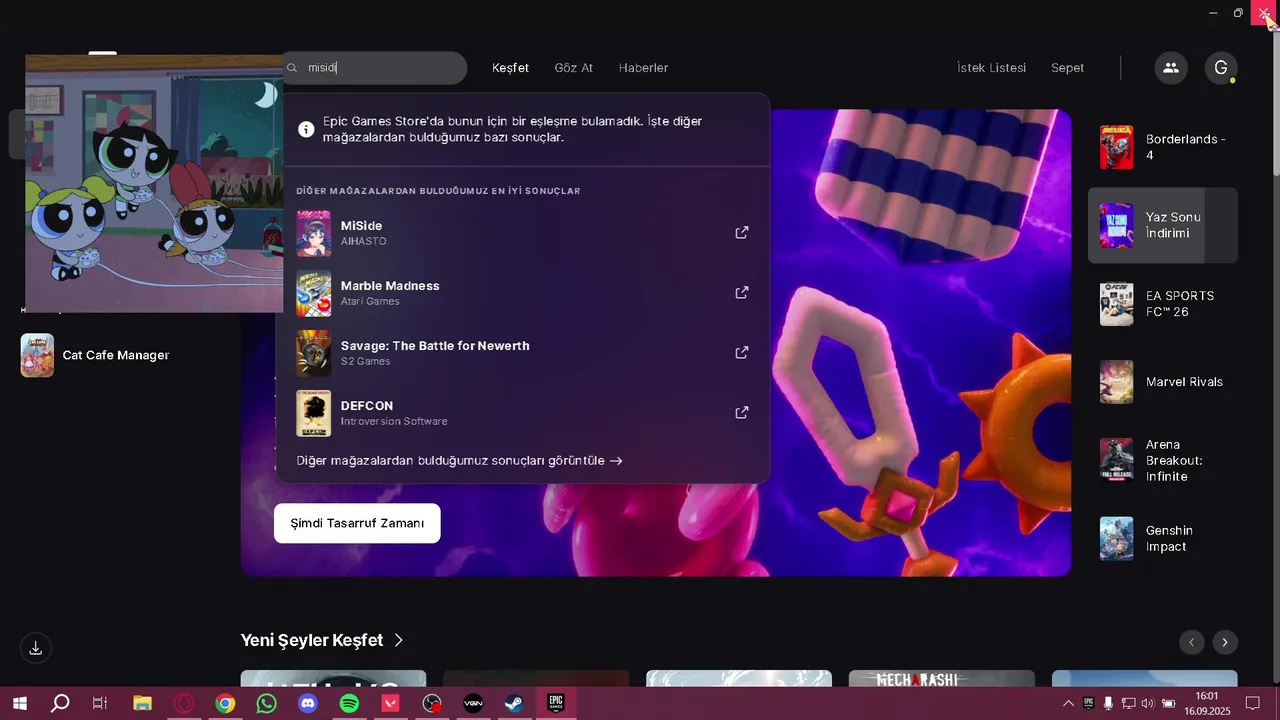
Task: Click previous arrow in Yeni Şeyler Keşfet
Action: tap(1192, 642)
